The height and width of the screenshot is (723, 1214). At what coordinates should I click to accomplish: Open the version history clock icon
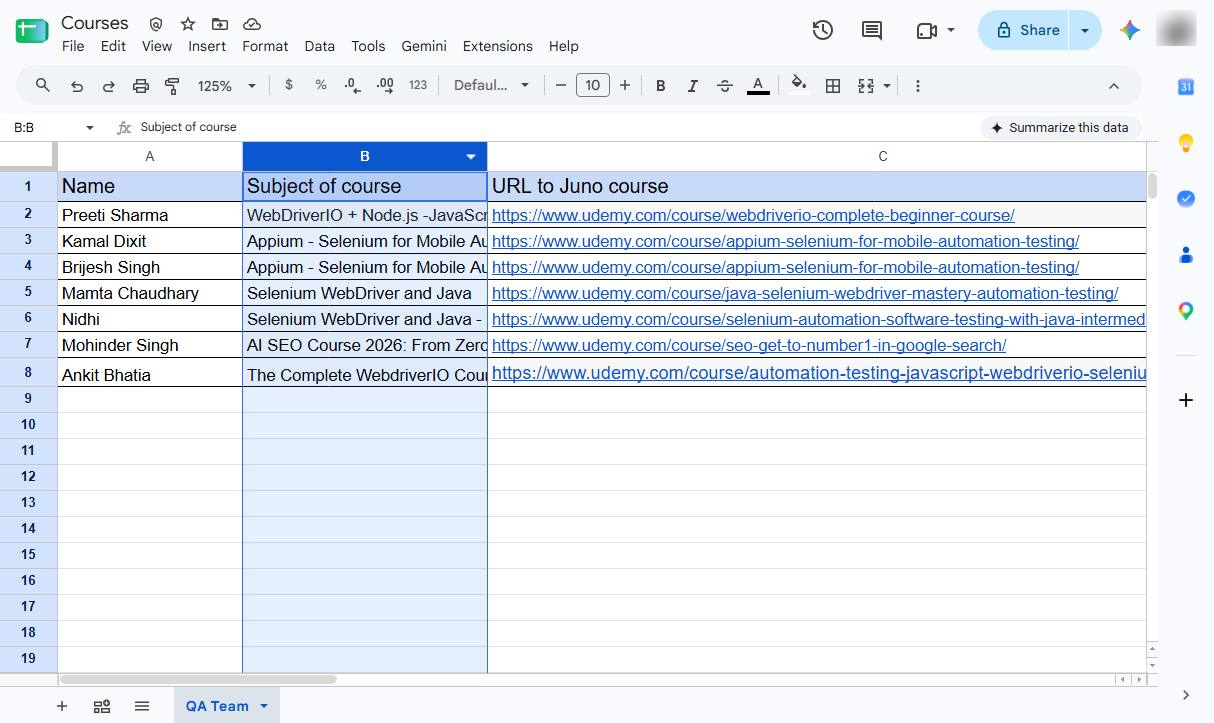(823, 30)
